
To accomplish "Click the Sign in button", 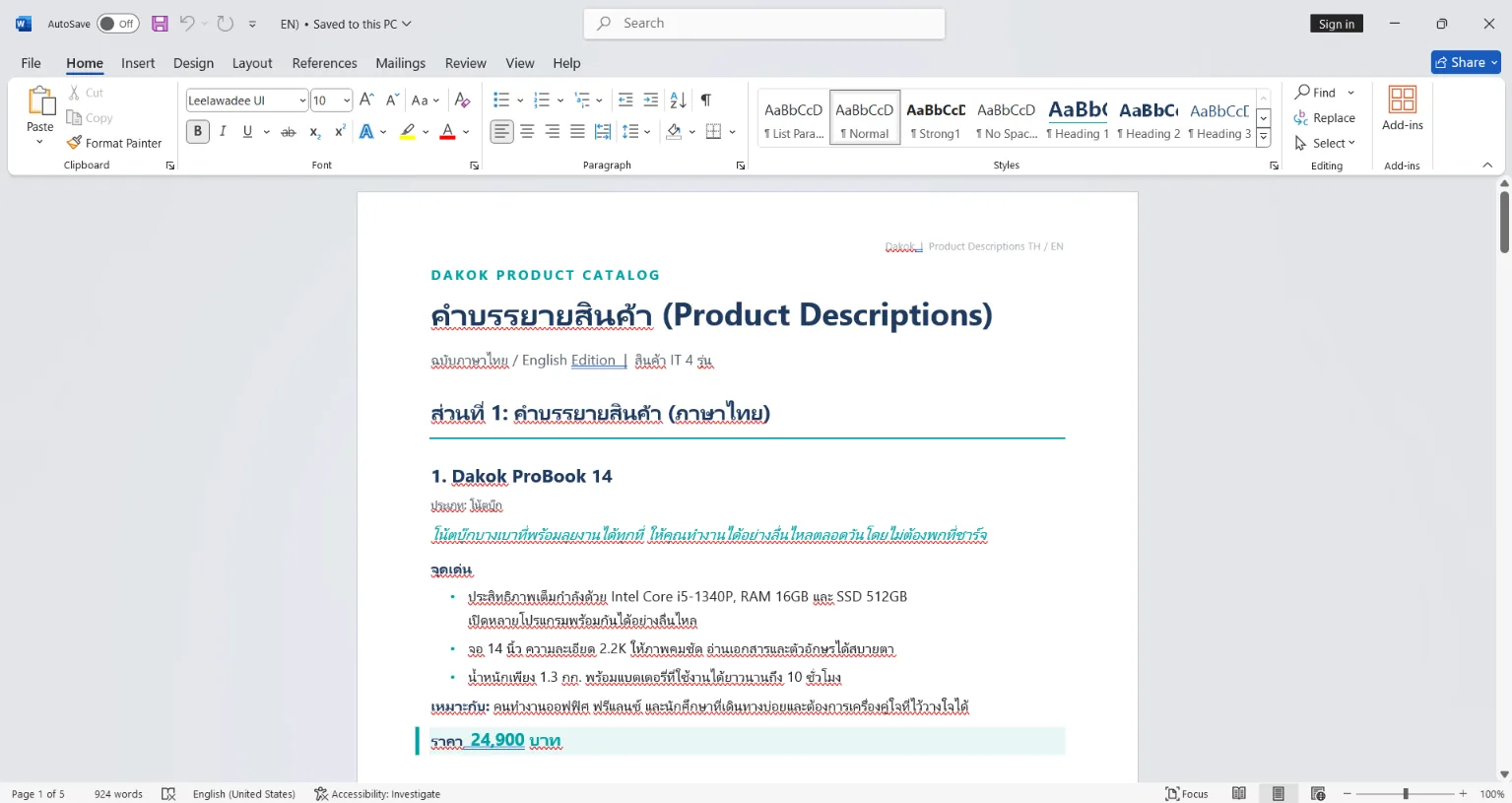I will pyautogui.click(x=1337, y=24).
